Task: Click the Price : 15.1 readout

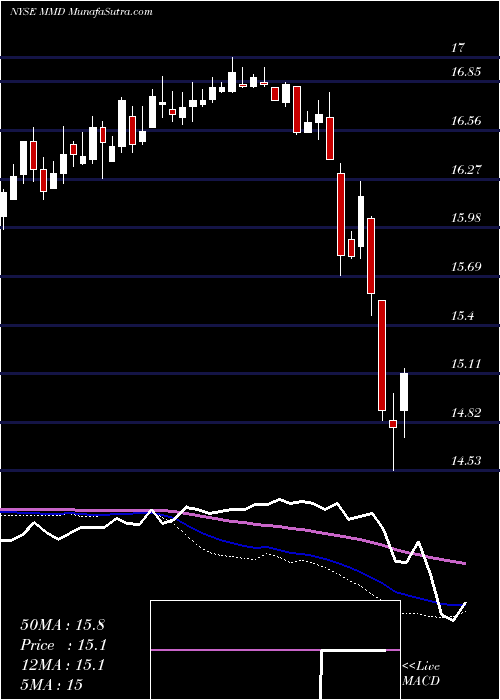Action: tap(62, 645)
